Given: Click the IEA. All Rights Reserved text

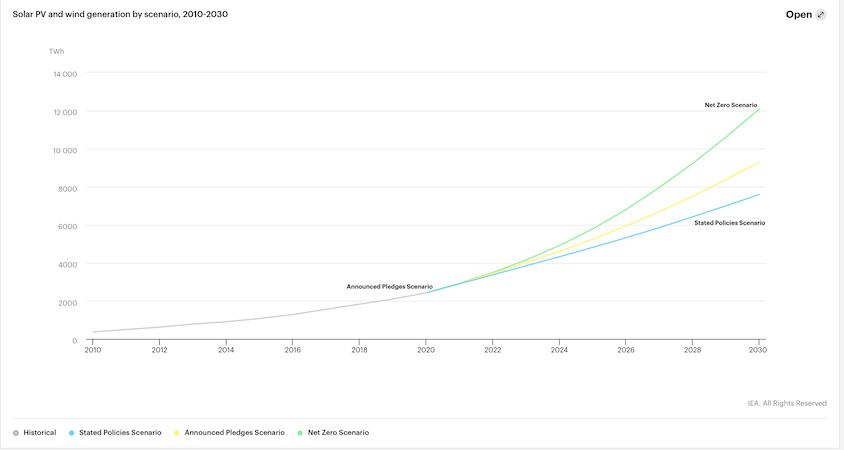Looking at the screenshot, I should pyautogui.click(x=786, y=403).
